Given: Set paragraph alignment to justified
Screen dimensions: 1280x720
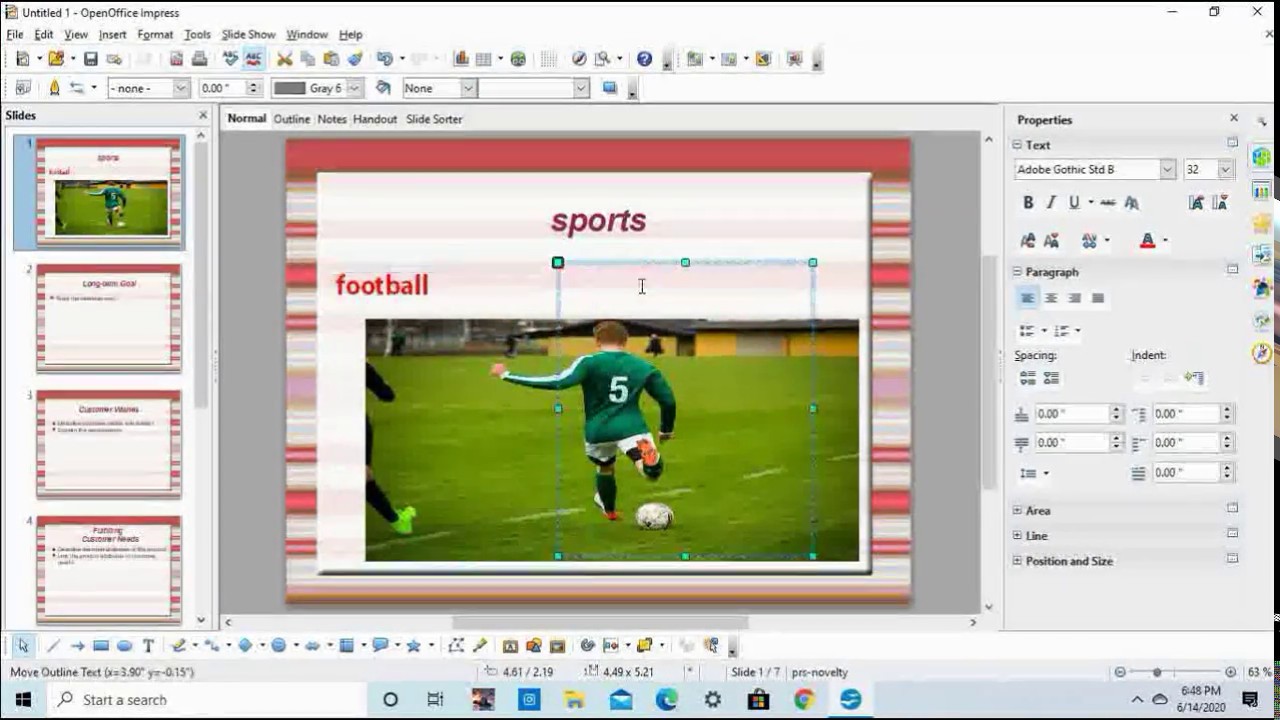Looking at the screenshot, I should [x=1098, y=298].
